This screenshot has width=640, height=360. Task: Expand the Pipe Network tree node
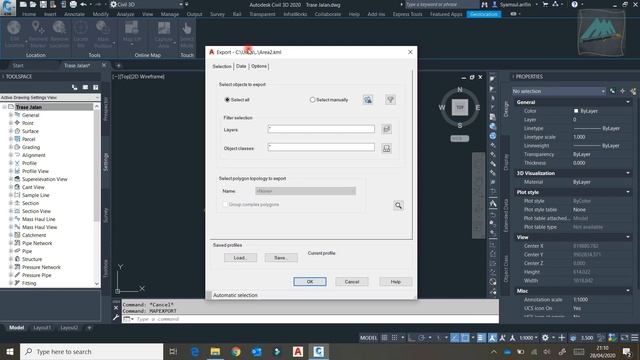[x=11, y=243]
